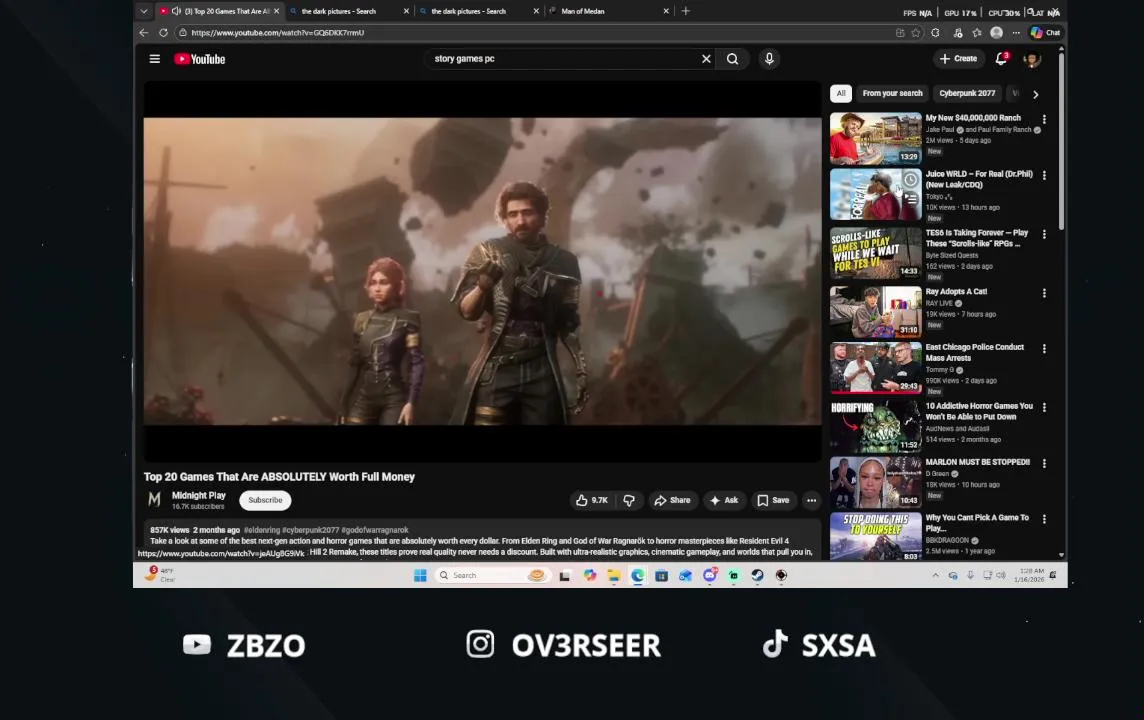This screenshot has width=1144, height=720.
Task: Open options for East Chicago Police video
Action: [1044, 349]
